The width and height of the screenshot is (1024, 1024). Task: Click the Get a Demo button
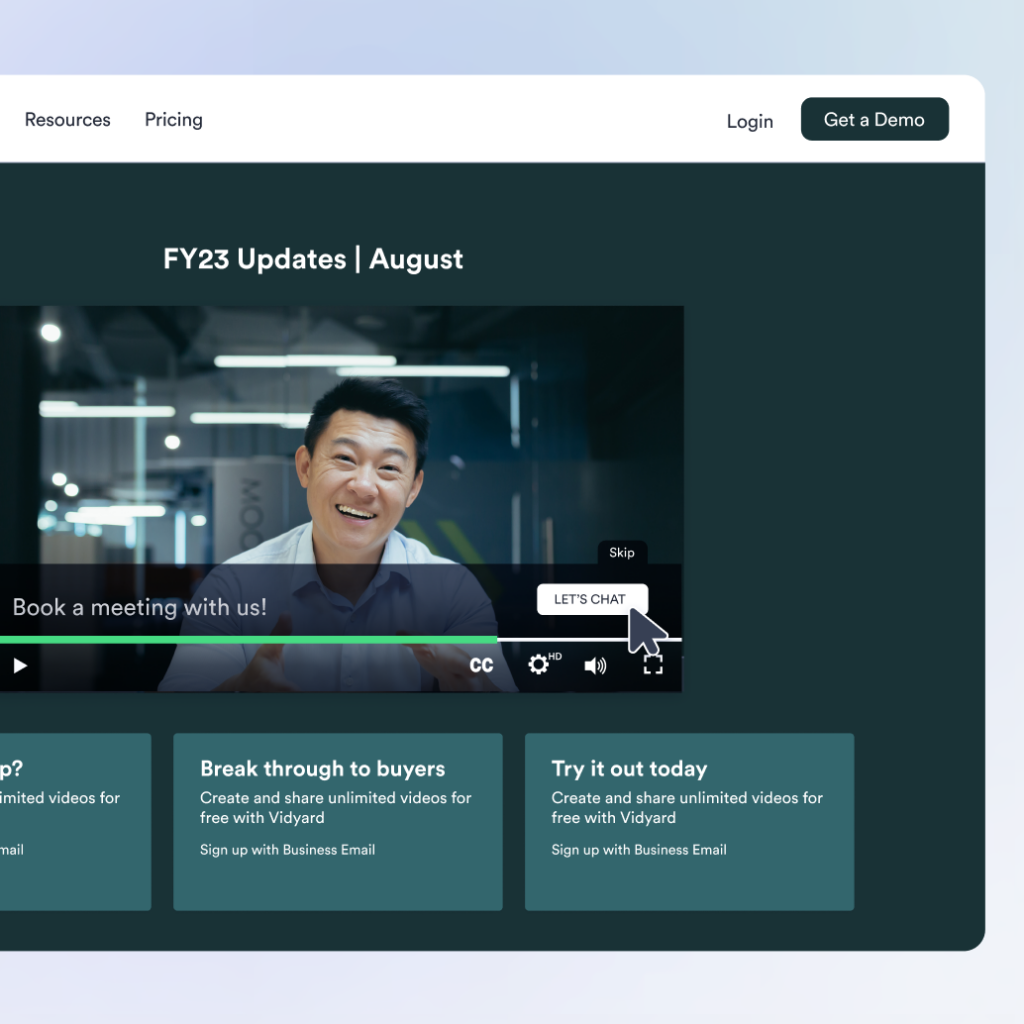[874, 119]
